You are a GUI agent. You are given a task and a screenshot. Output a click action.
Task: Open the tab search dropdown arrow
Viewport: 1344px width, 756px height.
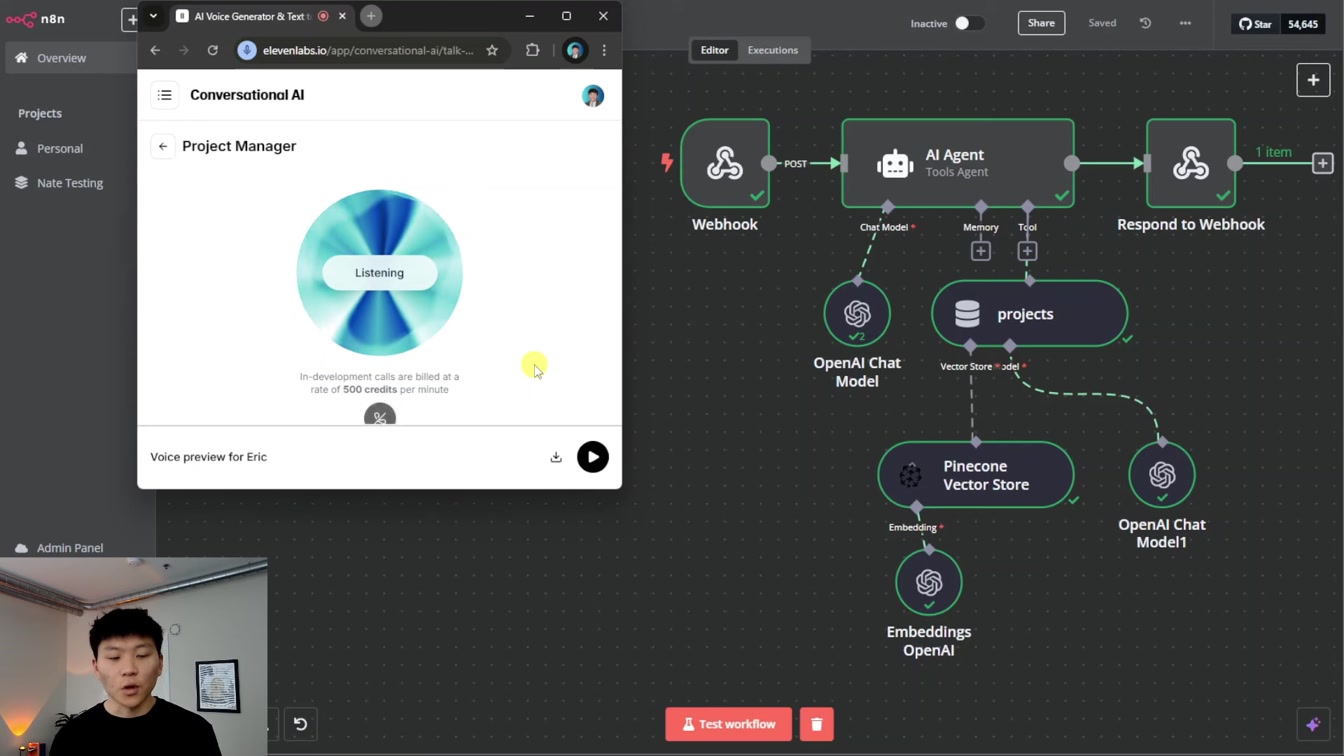click(x=153, y=16)
